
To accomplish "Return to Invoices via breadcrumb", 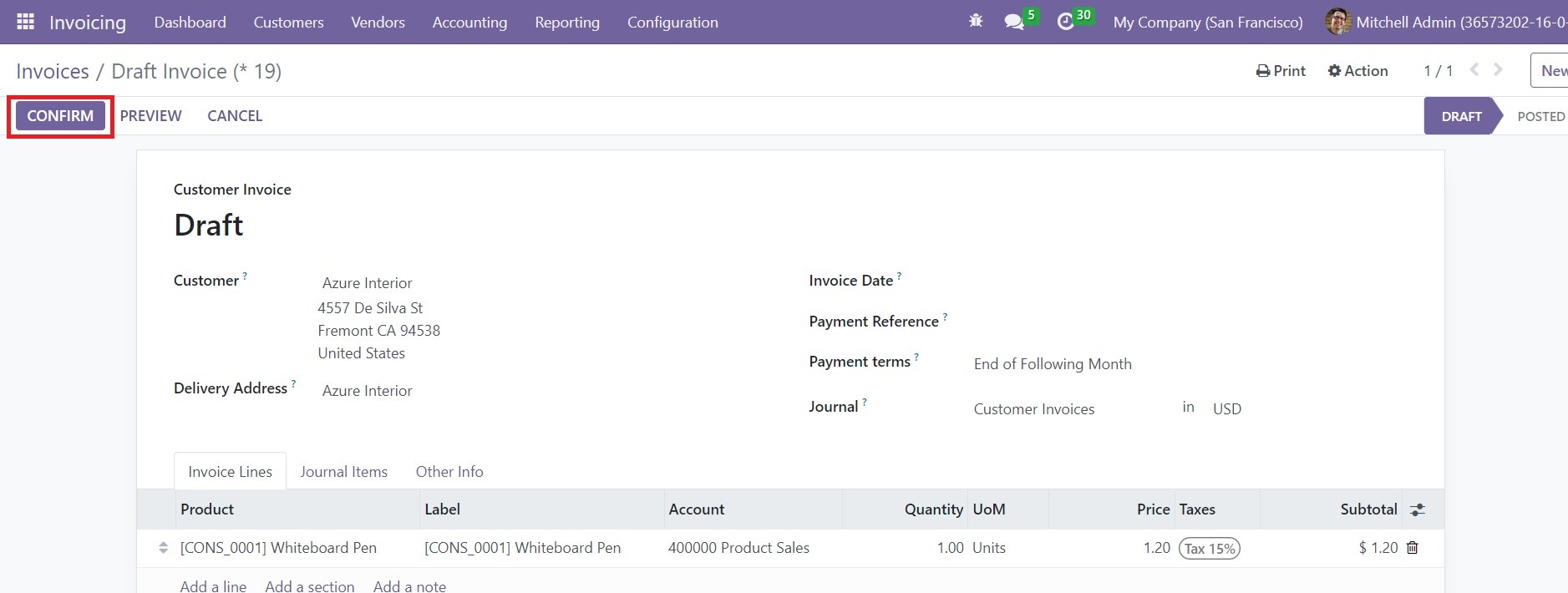I will click(x=53, y=71).
